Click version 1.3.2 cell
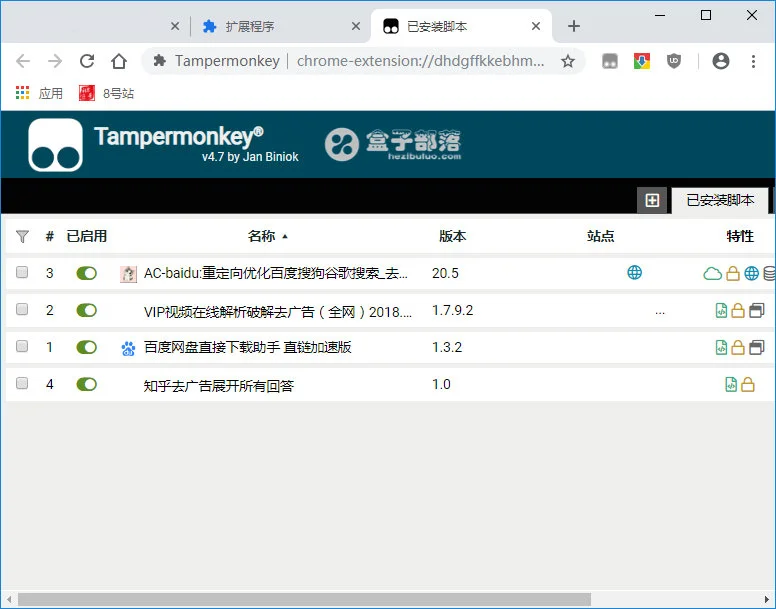 pyautogui.click(x=447, y=347)
